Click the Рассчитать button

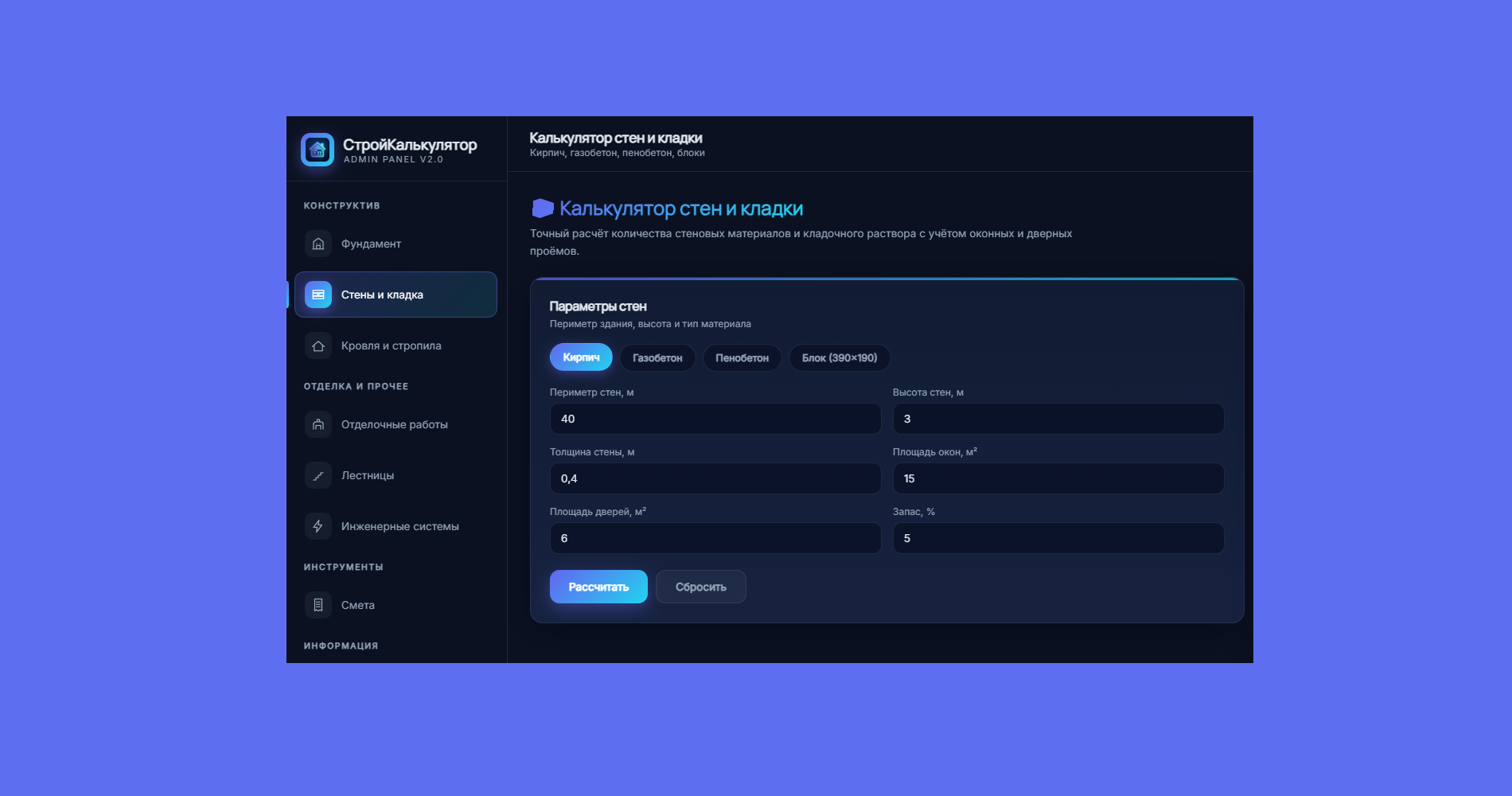click(x=598, y=587)
